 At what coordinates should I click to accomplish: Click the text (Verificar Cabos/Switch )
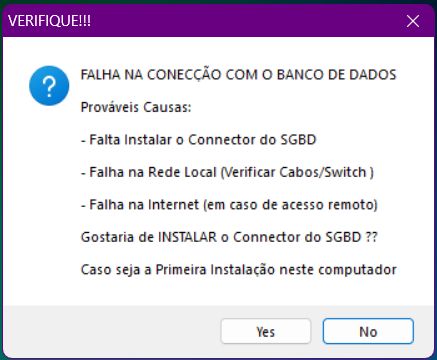click(x=297, y=172)
